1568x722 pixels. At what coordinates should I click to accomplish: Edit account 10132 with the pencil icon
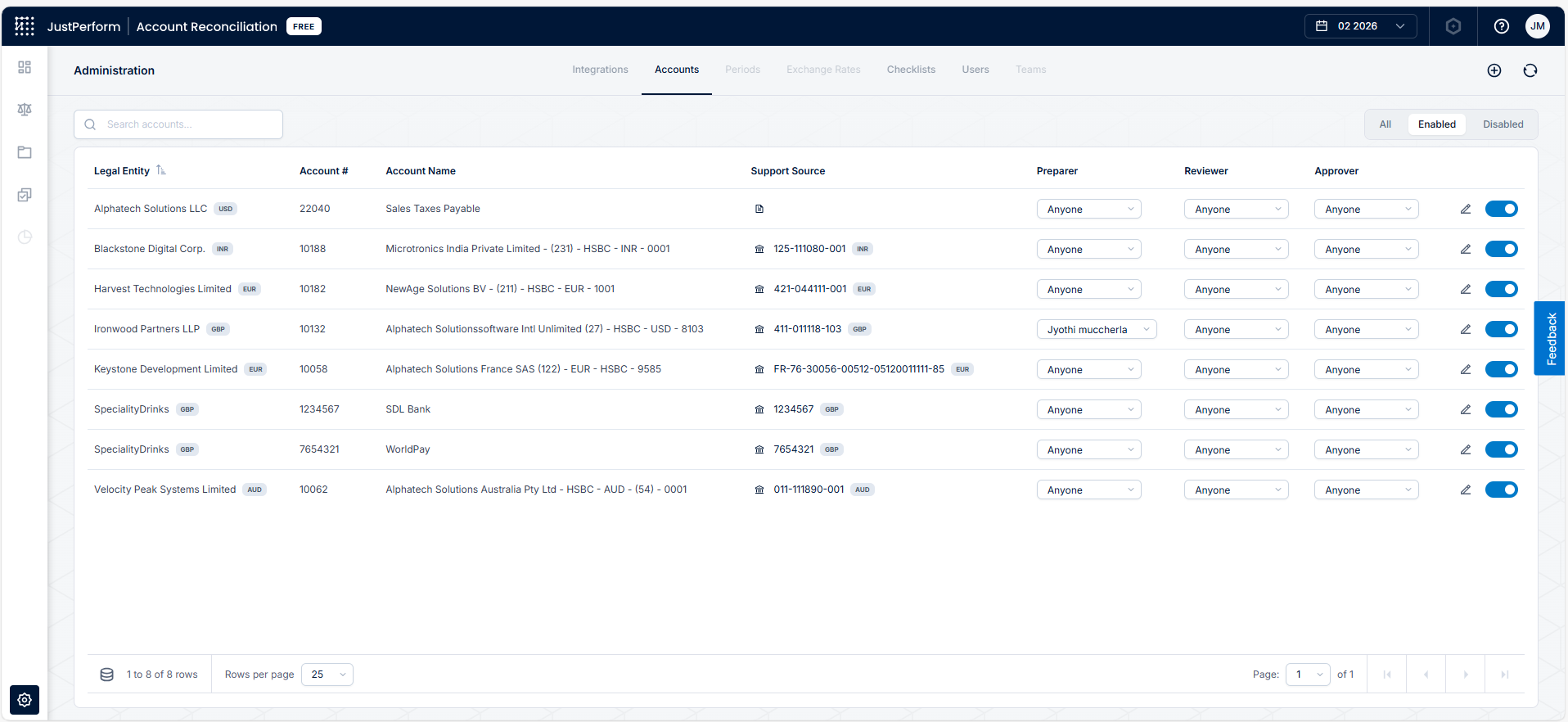[x=1466, y=329]
